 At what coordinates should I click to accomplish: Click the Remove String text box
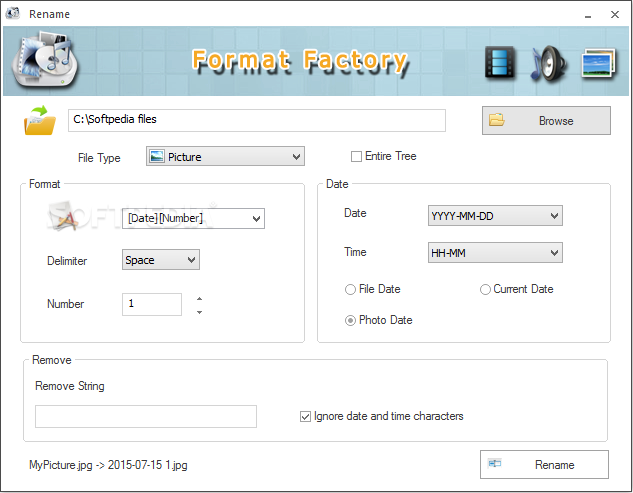(146, 416)
